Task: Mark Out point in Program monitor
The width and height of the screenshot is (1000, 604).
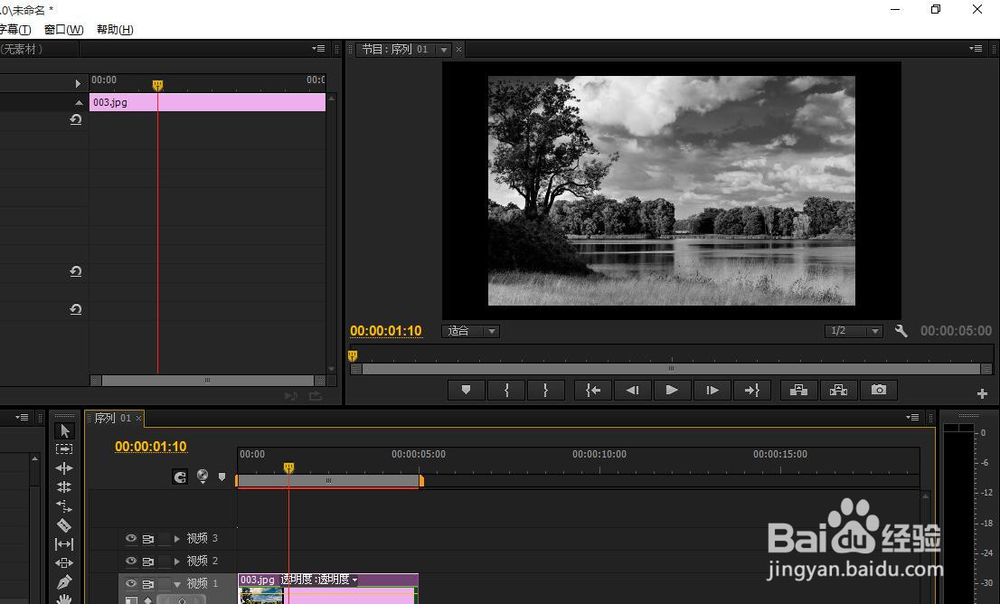Action: tap(545, 390)
